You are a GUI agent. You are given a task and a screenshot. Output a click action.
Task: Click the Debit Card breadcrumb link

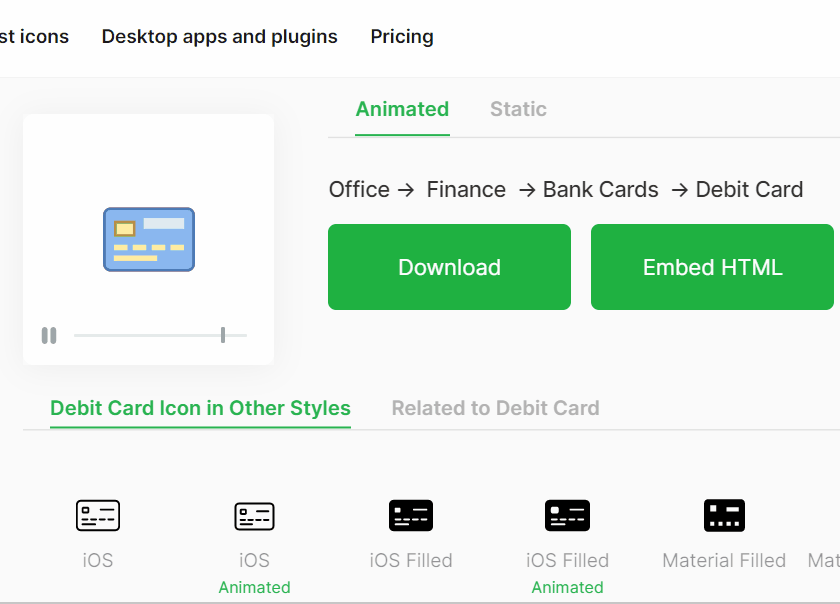coord(749,190)
